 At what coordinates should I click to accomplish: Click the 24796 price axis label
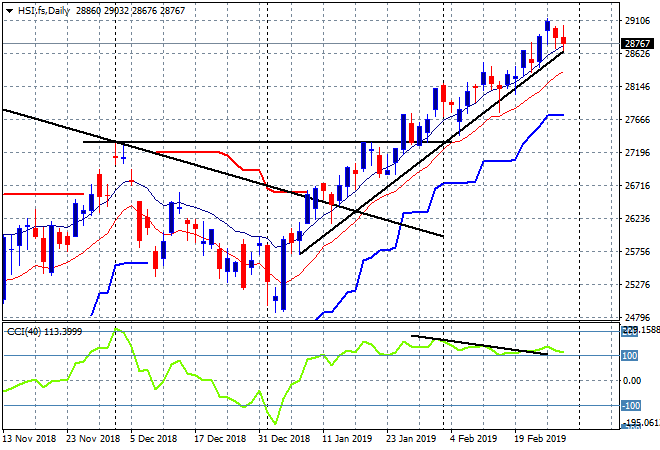(x=637, y=317)
